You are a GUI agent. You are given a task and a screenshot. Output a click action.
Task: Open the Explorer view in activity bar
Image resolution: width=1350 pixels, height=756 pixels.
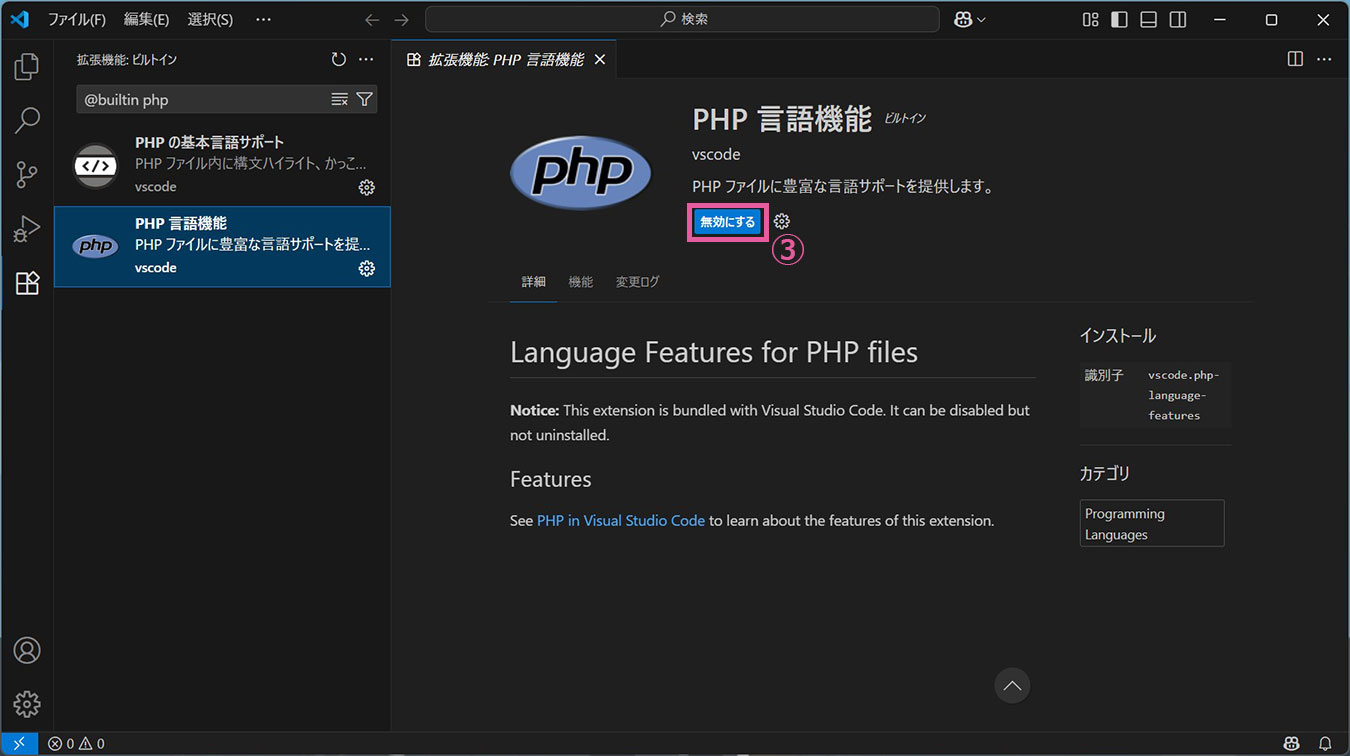pos(27,67)
